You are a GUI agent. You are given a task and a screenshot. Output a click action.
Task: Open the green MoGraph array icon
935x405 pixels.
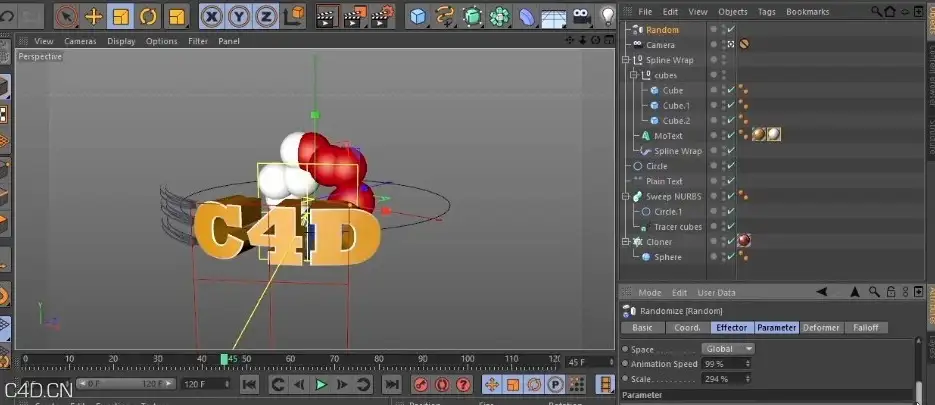pyautogui.click(x=500, y=16)
